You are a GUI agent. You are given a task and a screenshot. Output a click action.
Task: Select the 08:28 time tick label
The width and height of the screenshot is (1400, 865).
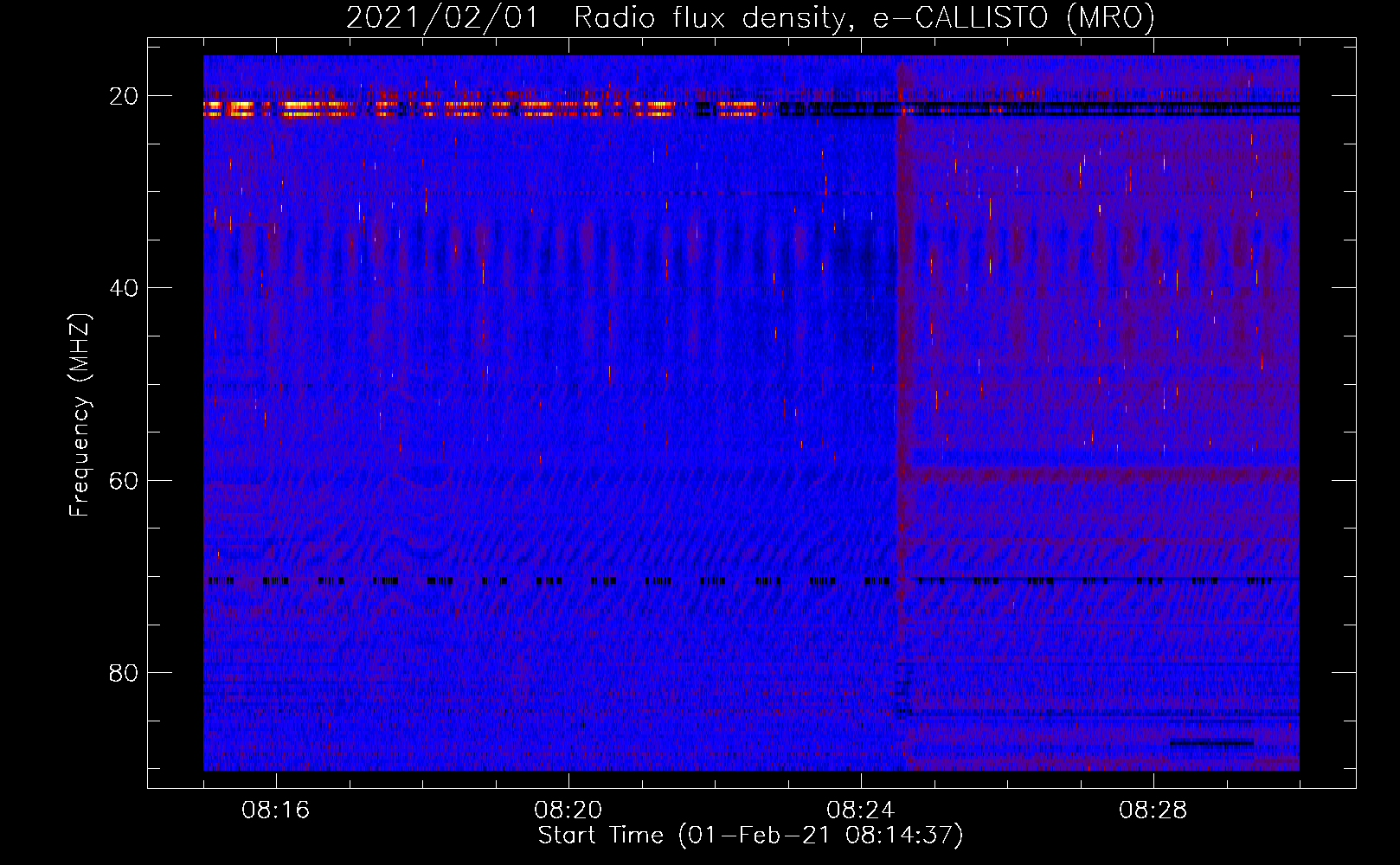click(1153, 811)
